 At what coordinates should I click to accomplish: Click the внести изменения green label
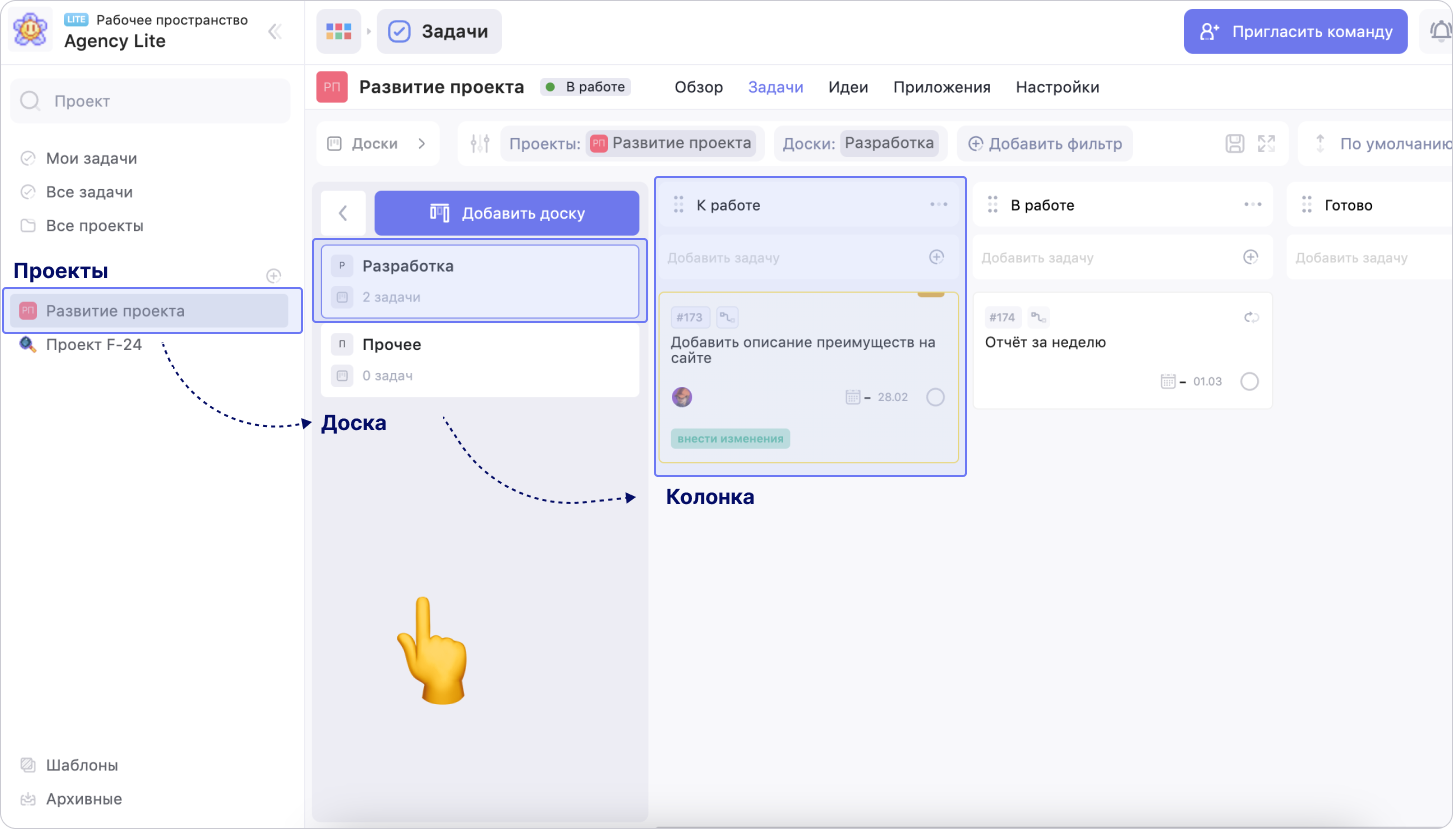[x=730, y=438]
